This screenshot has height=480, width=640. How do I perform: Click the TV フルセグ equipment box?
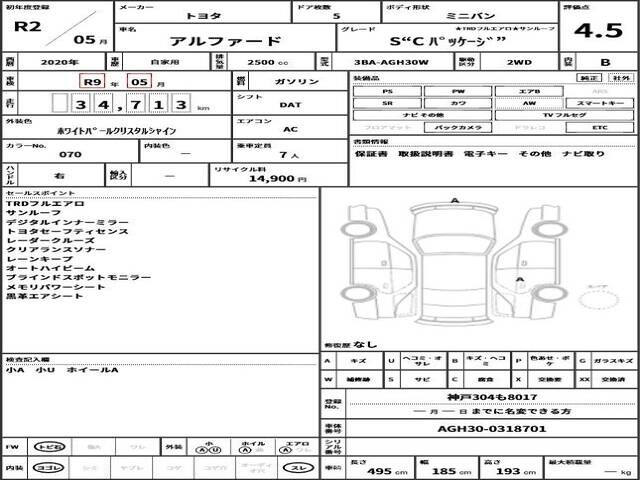(563, 116)
